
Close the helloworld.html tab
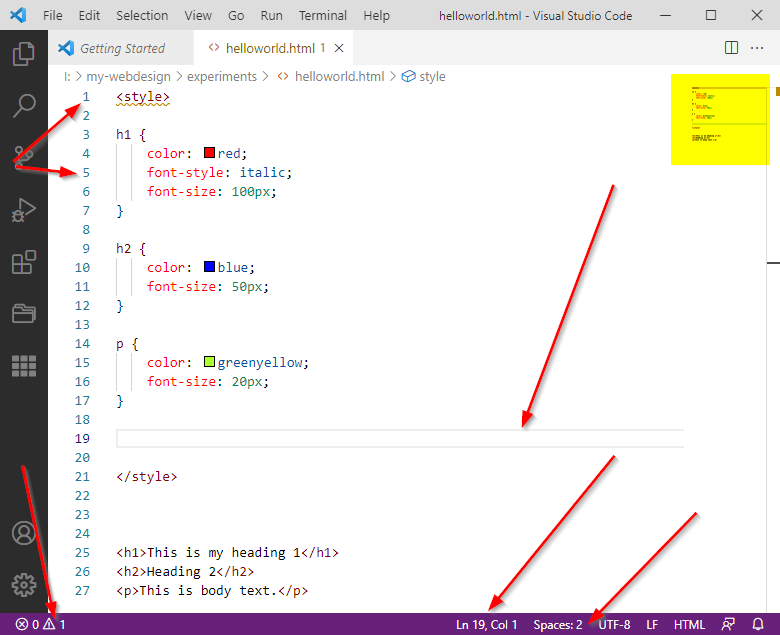click(x=339, y=48)
